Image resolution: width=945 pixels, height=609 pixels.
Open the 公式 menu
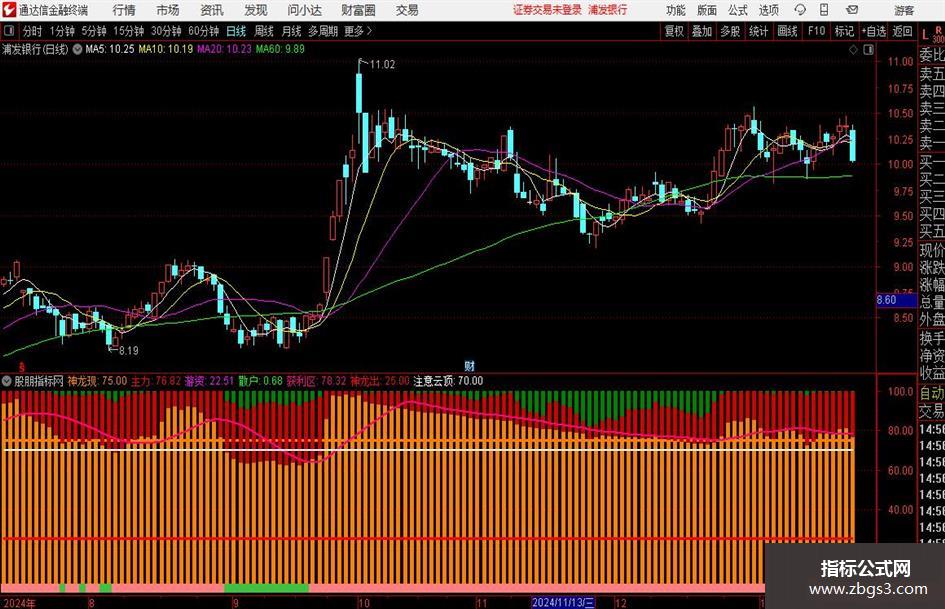(738, 10)
